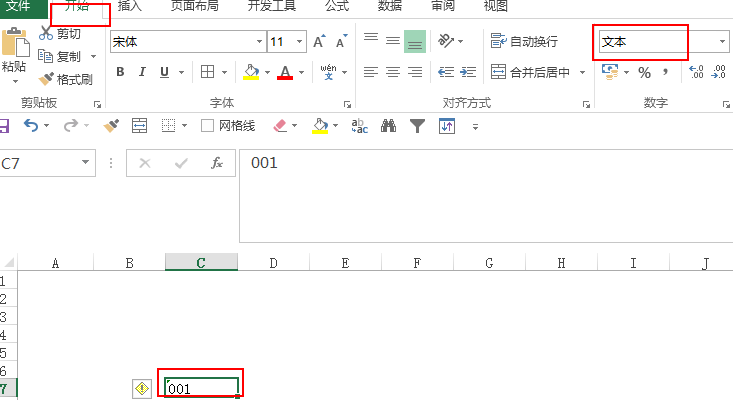
Task: Click Insert Function fx button
Action: [216, 163]
